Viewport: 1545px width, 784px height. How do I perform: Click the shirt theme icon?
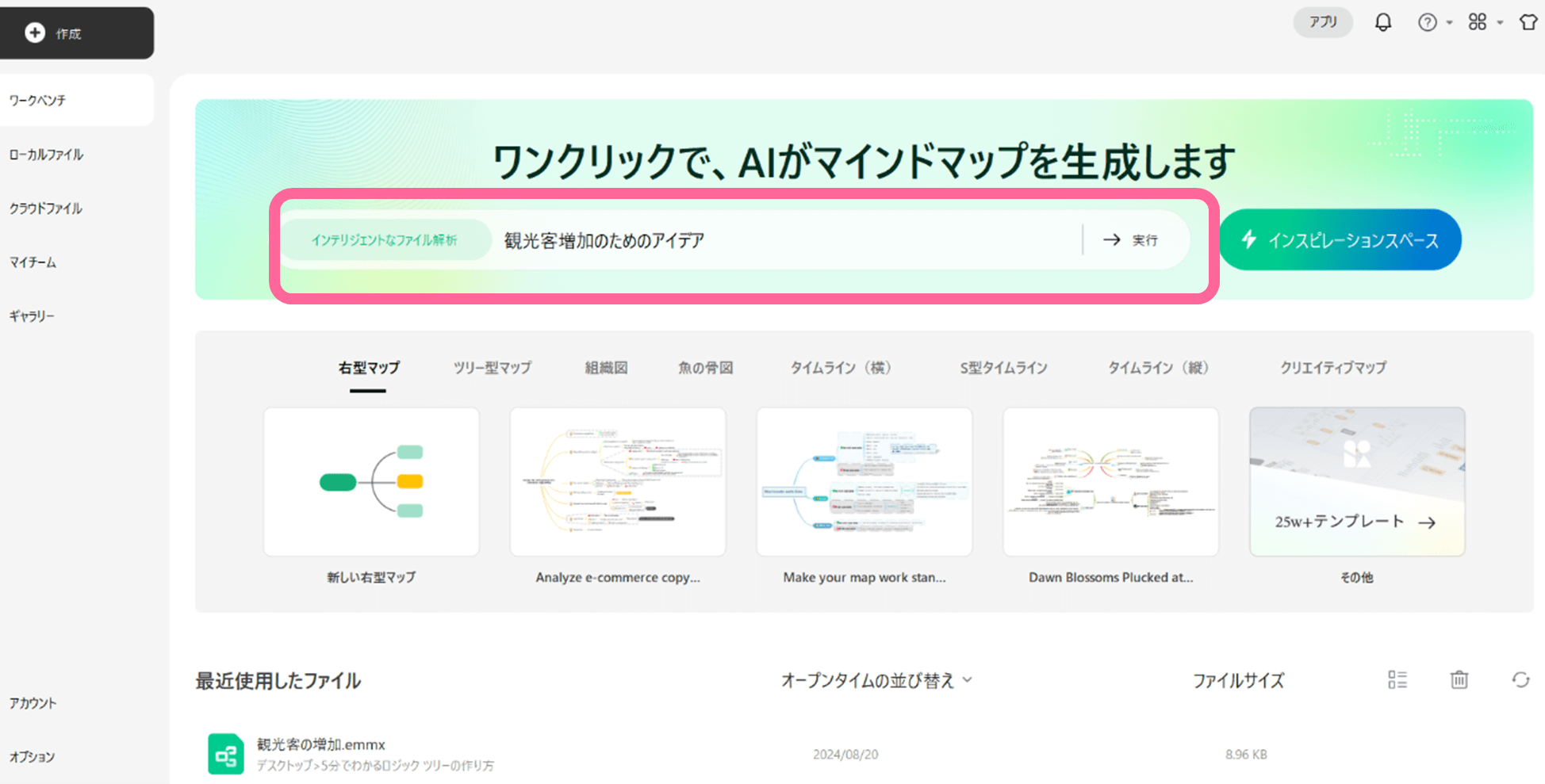click(1528, 22)
